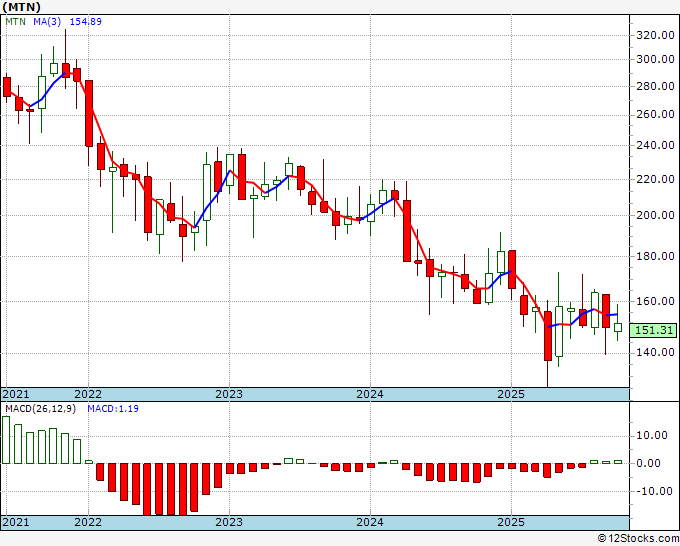Click 2022 on the MACD timeline
Viewport: 680px width, 546px height.
point(88,522)
